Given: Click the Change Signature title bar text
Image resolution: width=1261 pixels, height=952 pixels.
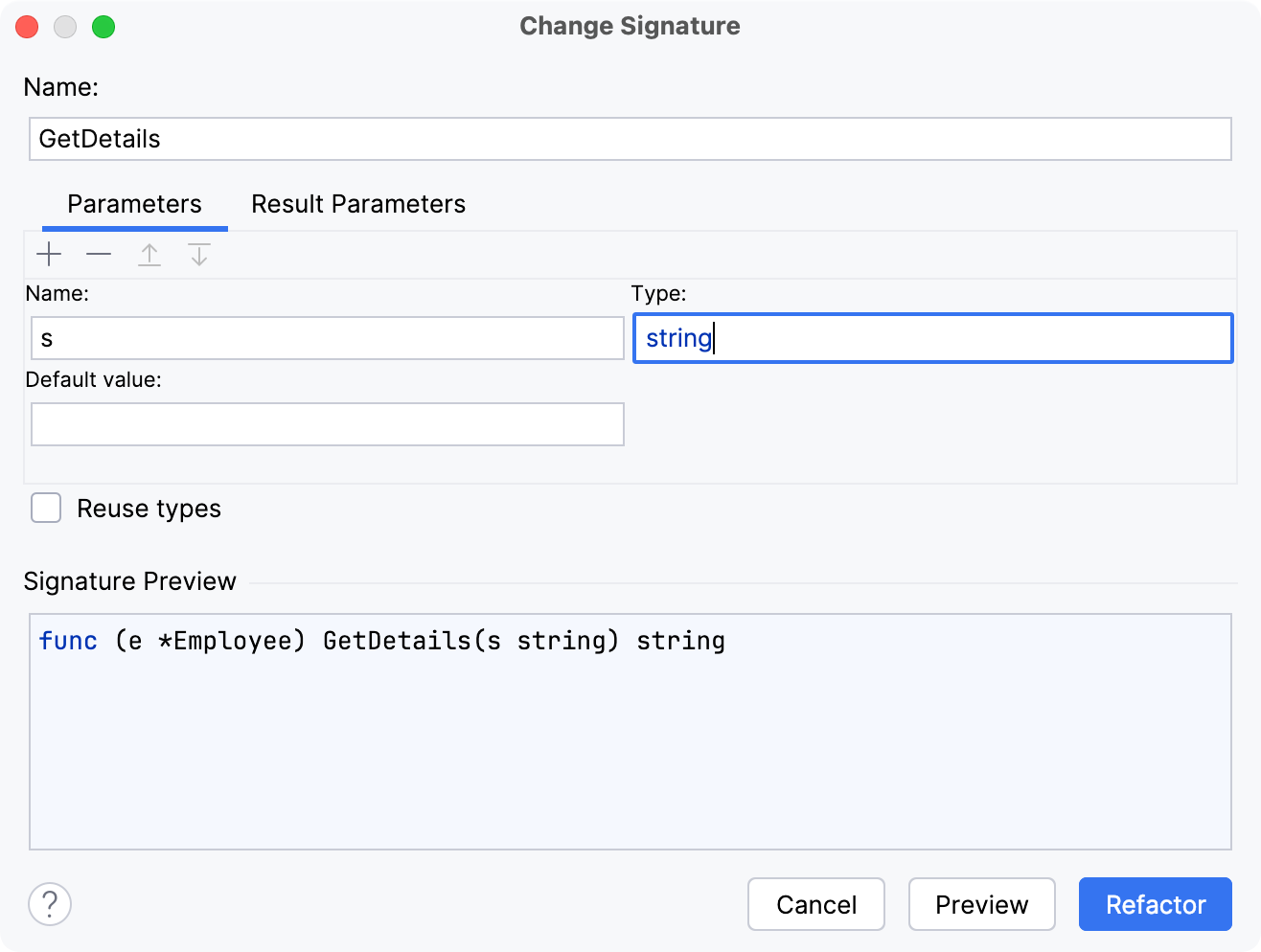Looking at the screenshot, I should 630,26.
